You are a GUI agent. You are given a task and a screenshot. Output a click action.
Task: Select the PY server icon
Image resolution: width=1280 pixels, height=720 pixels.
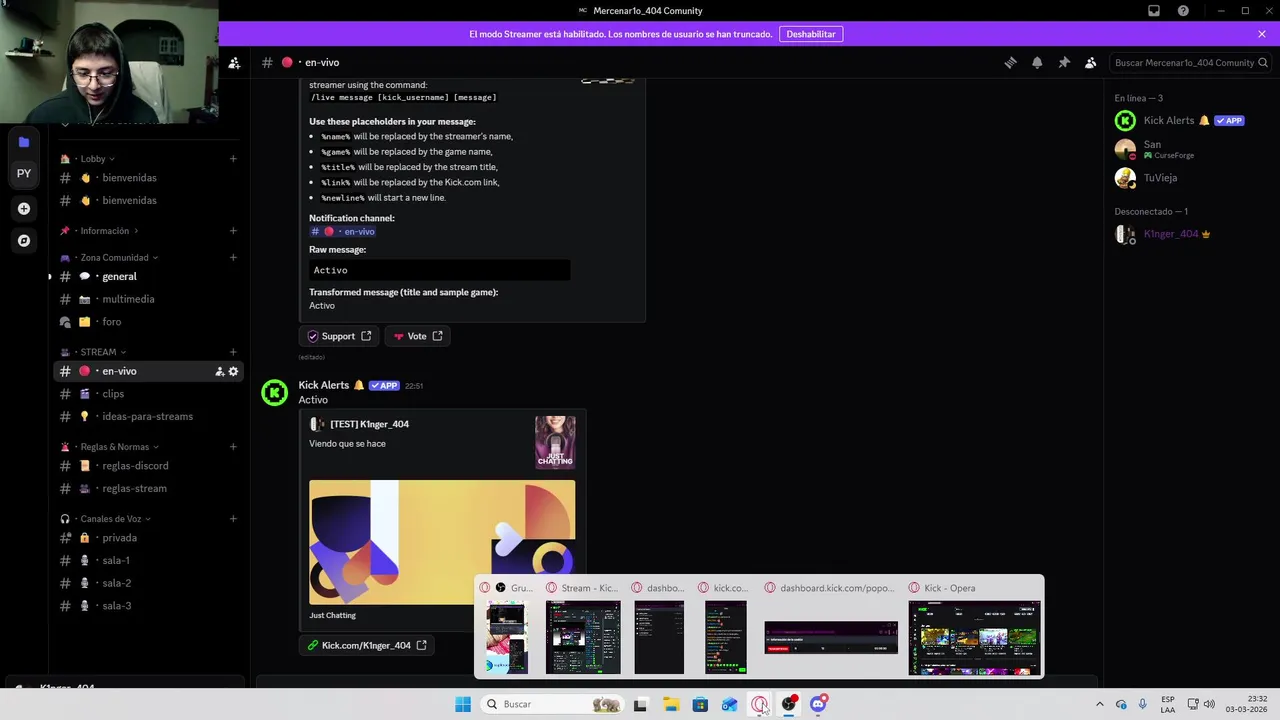click(24, 173)
